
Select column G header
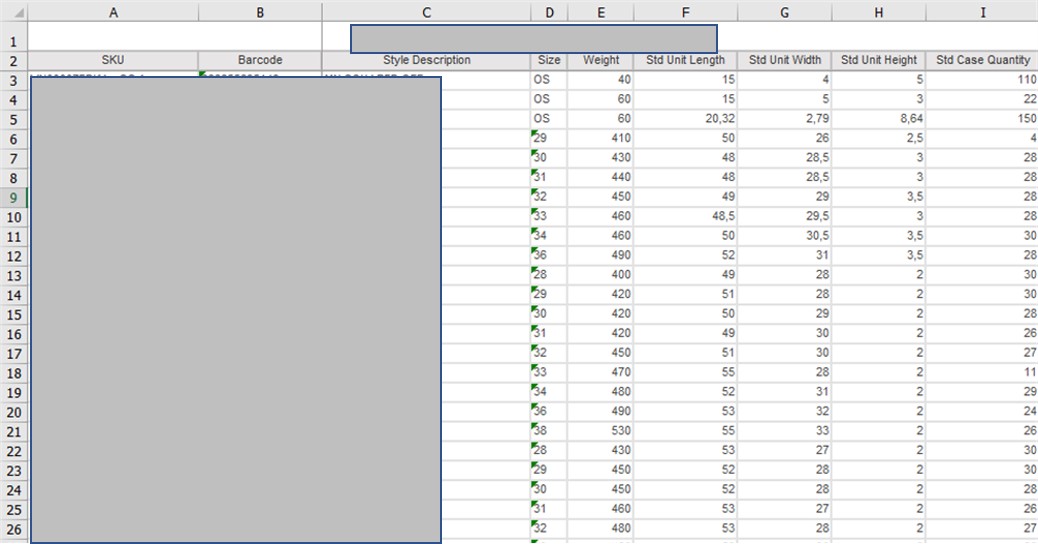point(784,12)
